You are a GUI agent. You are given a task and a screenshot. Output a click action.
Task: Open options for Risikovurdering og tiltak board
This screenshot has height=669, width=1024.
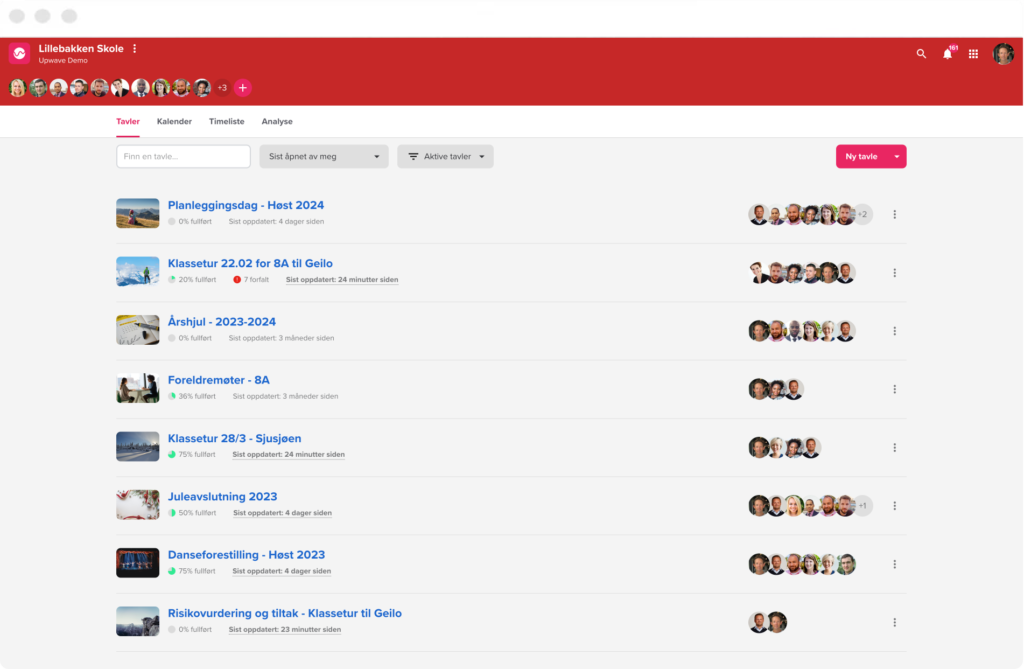pos(895,622)
